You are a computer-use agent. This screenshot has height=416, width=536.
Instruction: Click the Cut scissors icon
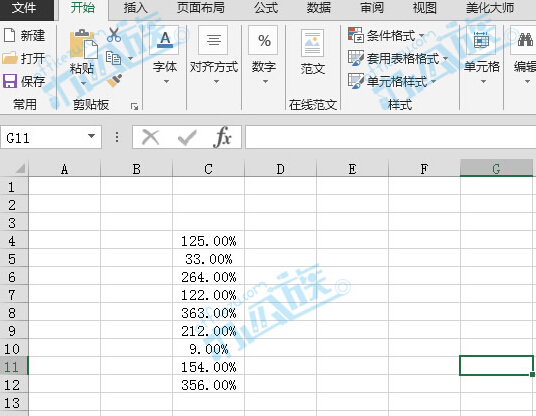click(x=114, y=35)
